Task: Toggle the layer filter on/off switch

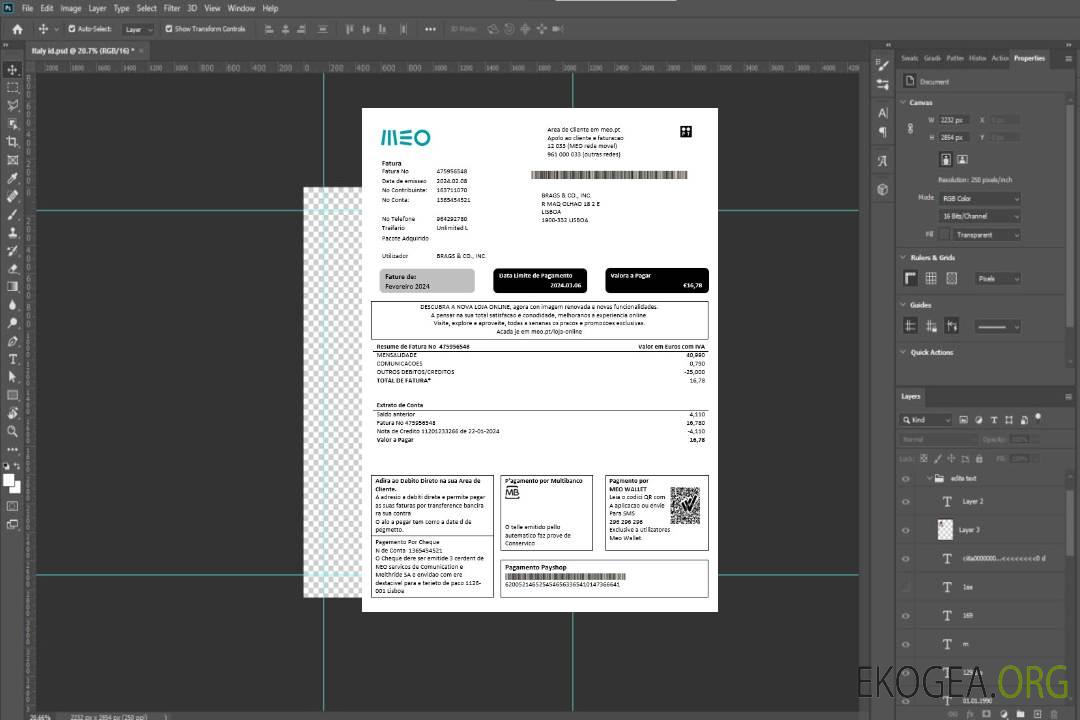Action: pyautogui.click(x=1038, y=418)
